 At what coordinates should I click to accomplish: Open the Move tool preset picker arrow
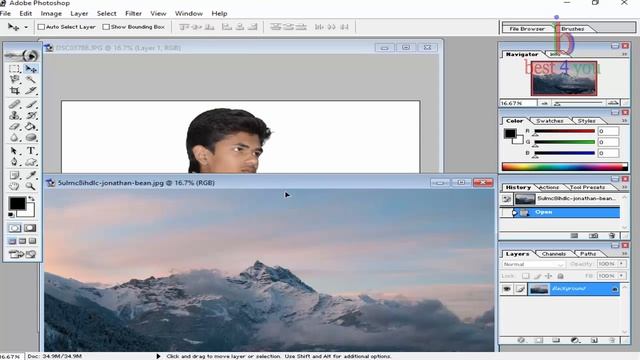26,27
